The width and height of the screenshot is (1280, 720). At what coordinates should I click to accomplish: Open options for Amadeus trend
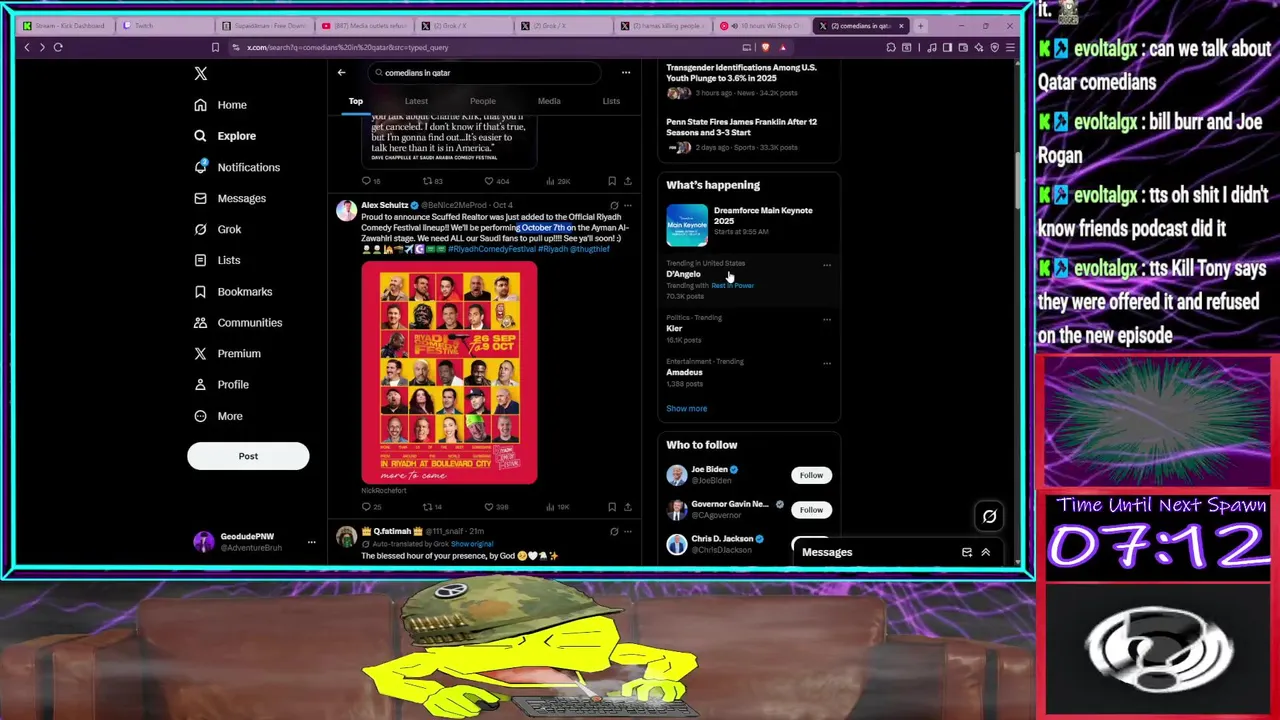pyautogui.click(x=827, y=363)
